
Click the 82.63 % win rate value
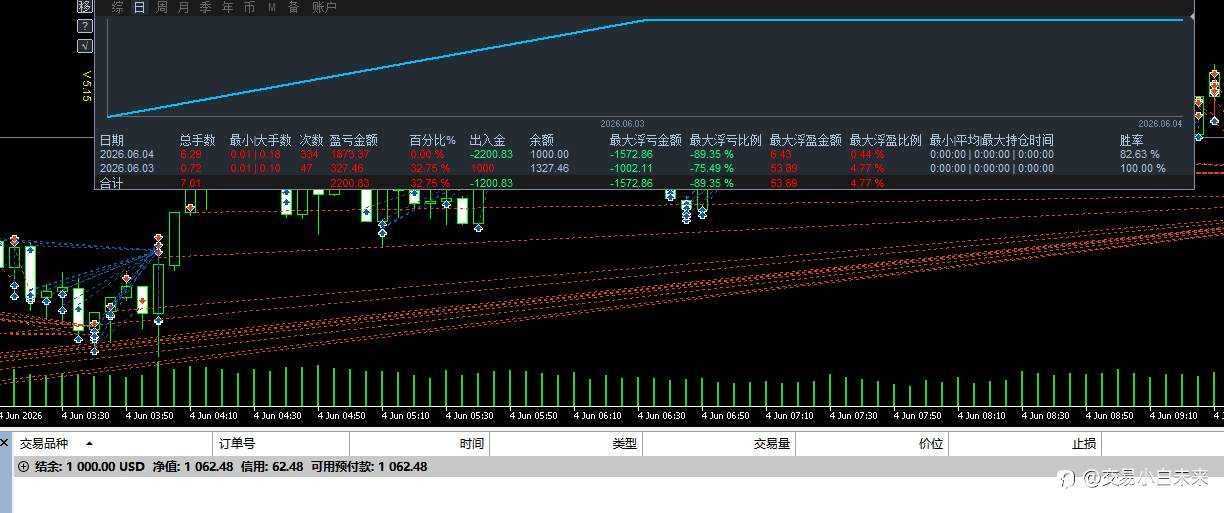[1140, 155]
